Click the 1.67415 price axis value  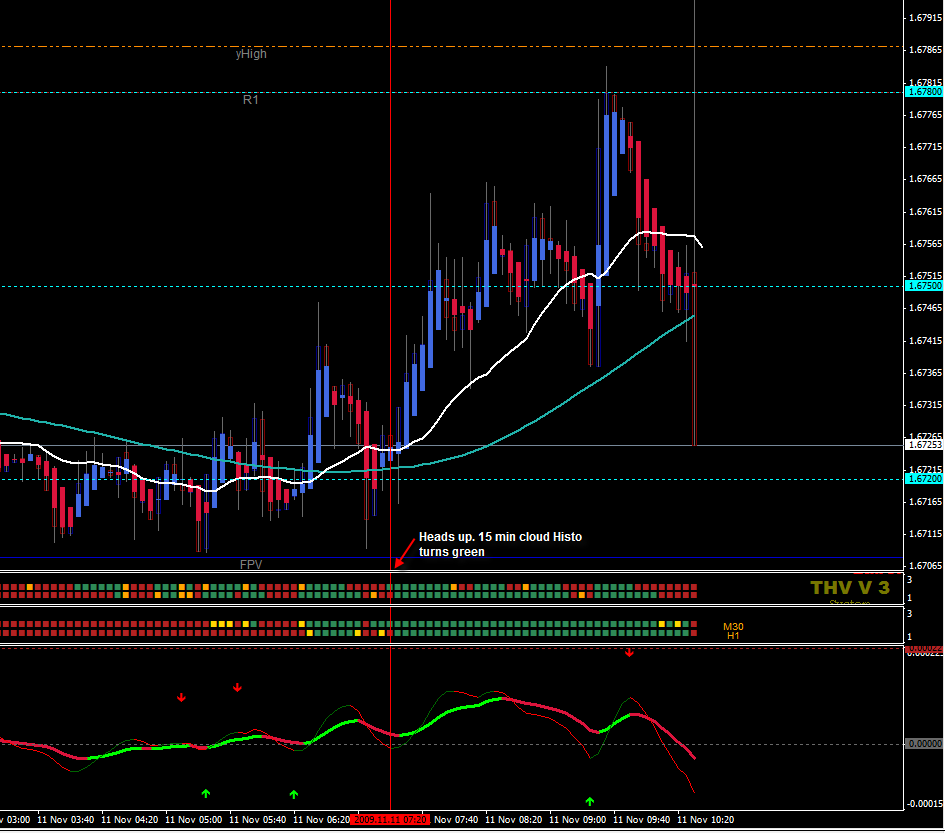coord(925,341)
